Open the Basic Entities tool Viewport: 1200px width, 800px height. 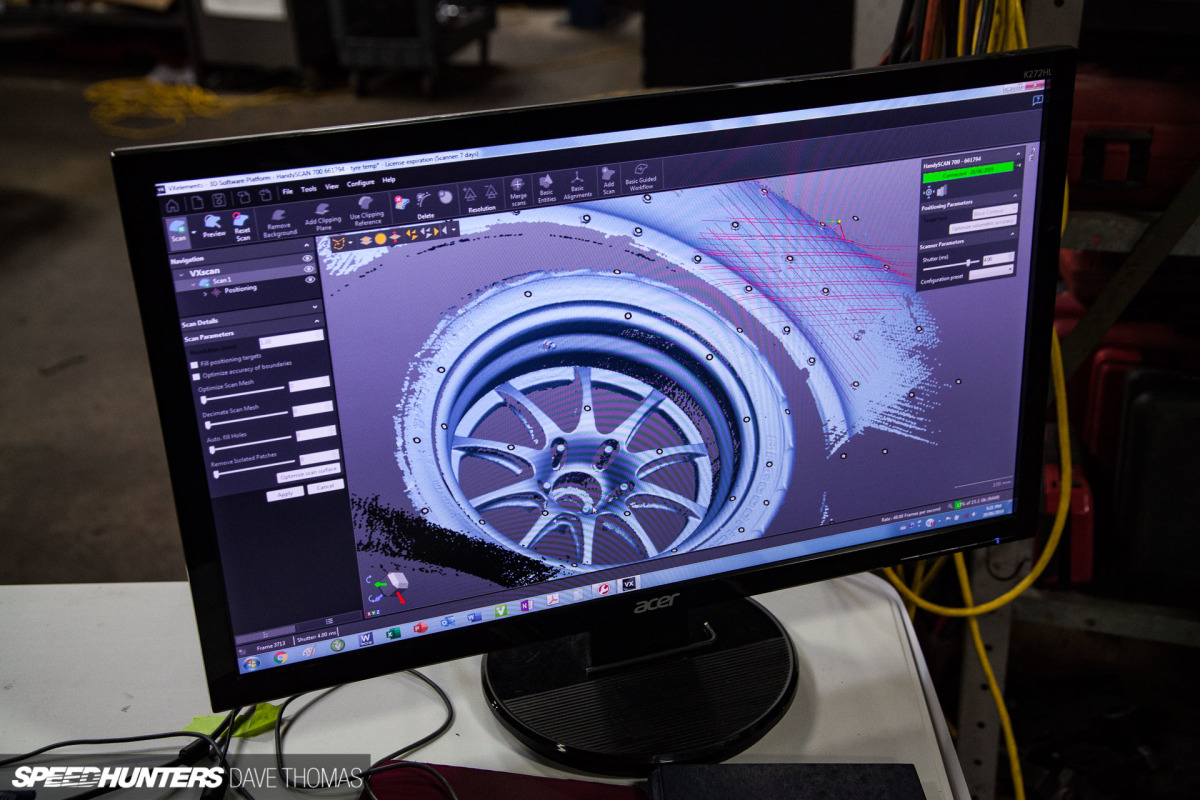pyautogui.click(x=546, y=189)
